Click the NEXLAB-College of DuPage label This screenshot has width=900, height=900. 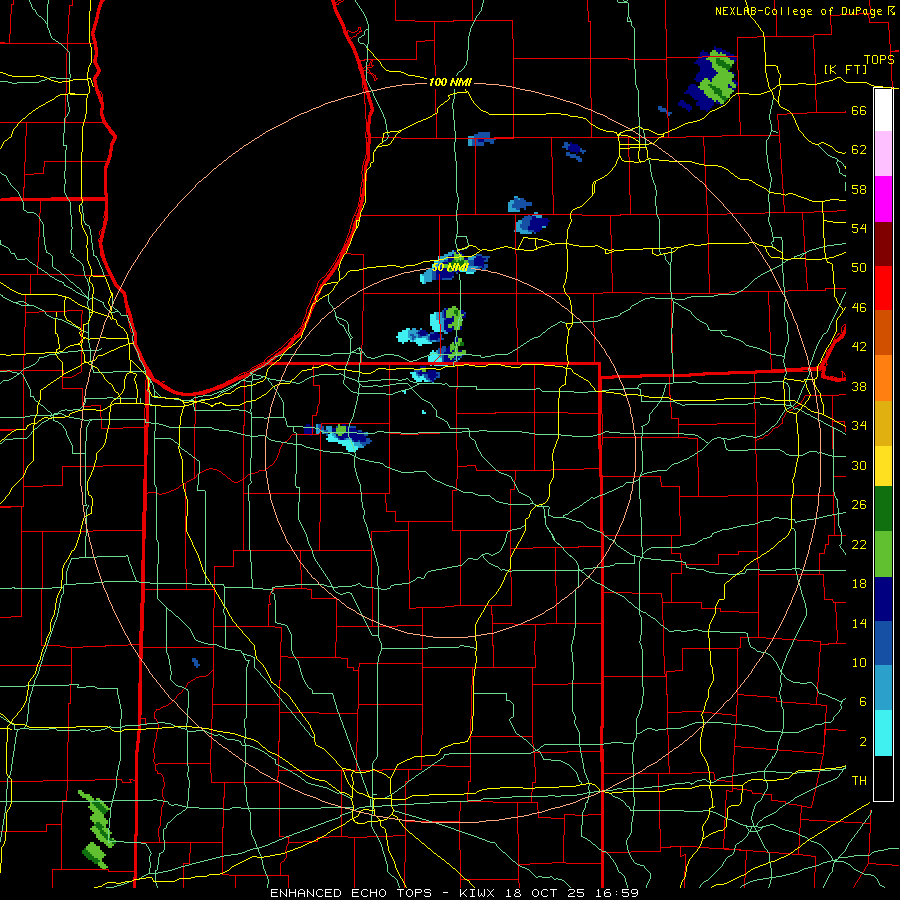point(800,11)
